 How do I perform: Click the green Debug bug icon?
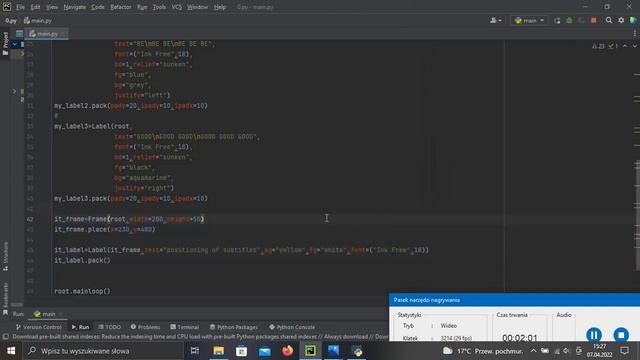pyautogui.click(x=569, y=20)
